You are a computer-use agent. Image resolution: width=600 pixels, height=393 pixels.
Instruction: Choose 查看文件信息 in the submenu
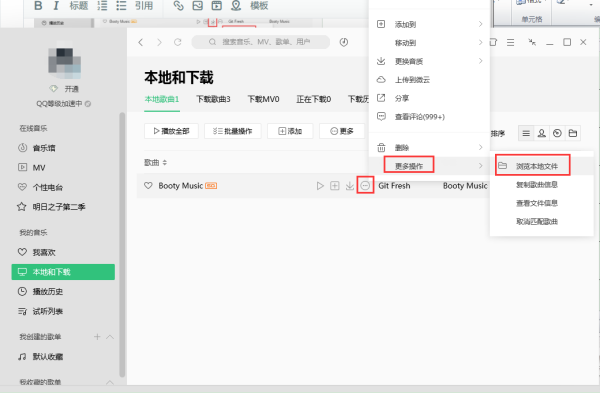coord(541,203)
